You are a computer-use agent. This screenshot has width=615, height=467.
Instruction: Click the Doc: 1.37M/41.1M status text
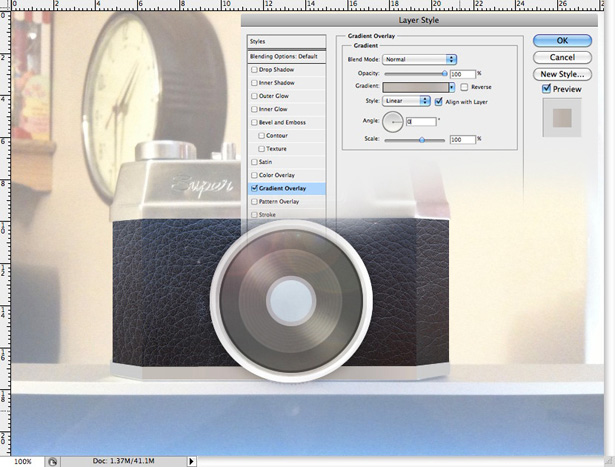tap(123, 461)
